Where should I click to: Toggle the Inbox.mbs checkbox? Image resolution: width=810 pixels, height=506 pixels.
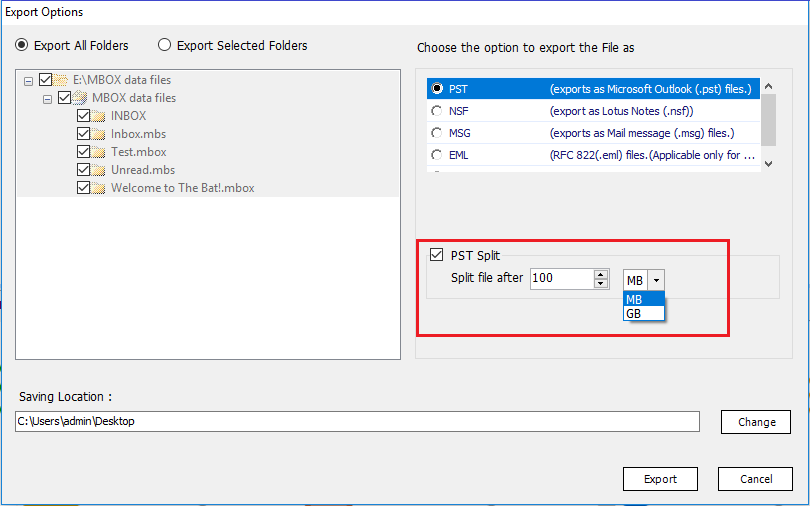(x=83, y=133)
